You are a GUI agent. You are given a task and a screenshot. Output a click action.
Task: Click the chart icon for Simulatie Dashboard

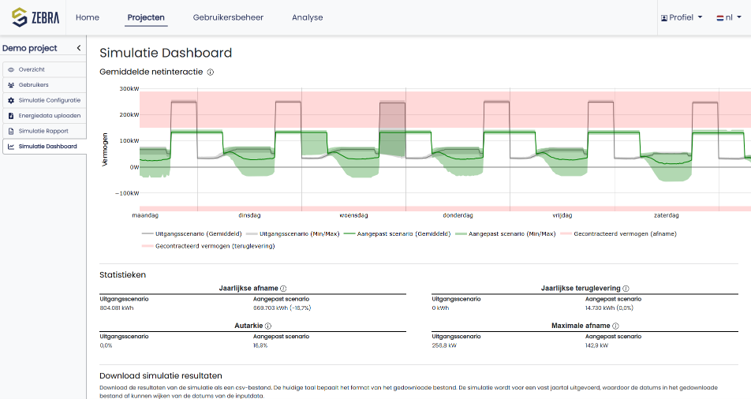11,146
